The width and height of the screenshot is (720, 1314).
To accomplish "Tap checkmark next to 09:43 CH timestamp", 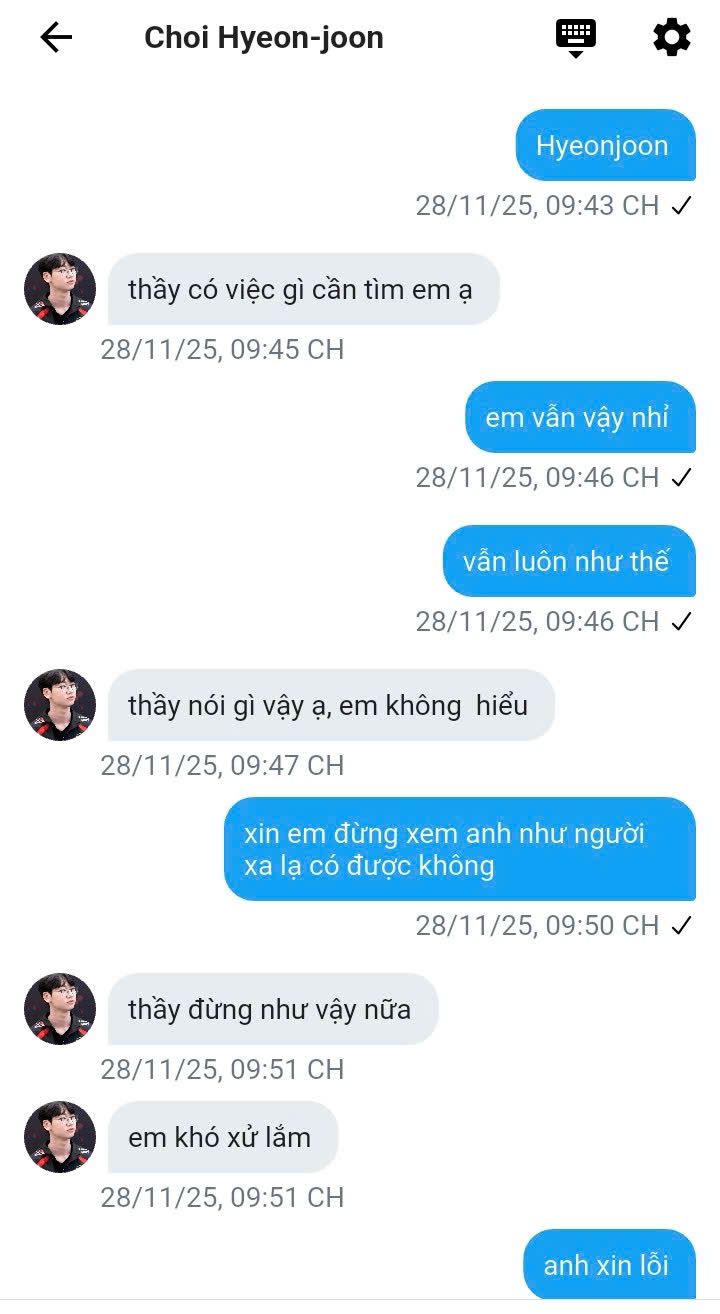I will 682,206.
